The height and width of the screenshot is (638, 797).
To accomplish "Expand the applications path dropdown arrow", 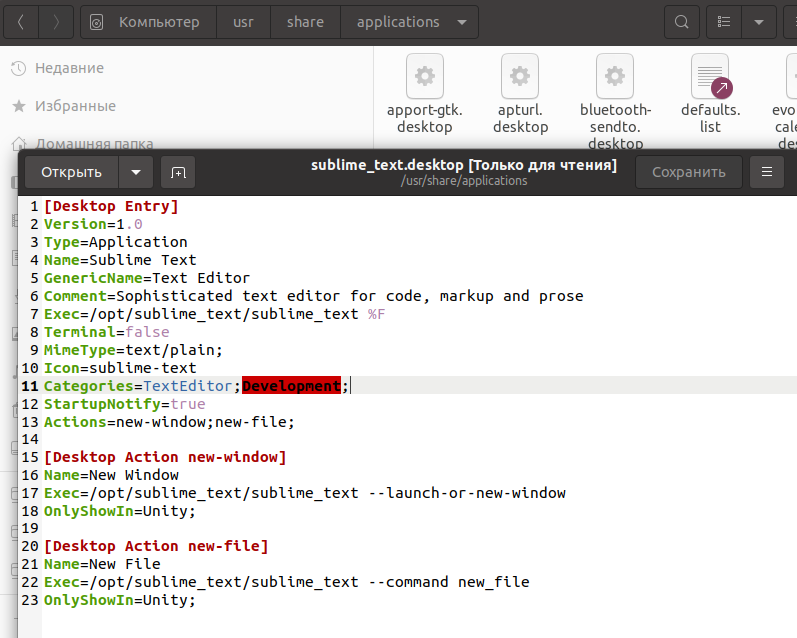I will [x=460, y=22].
